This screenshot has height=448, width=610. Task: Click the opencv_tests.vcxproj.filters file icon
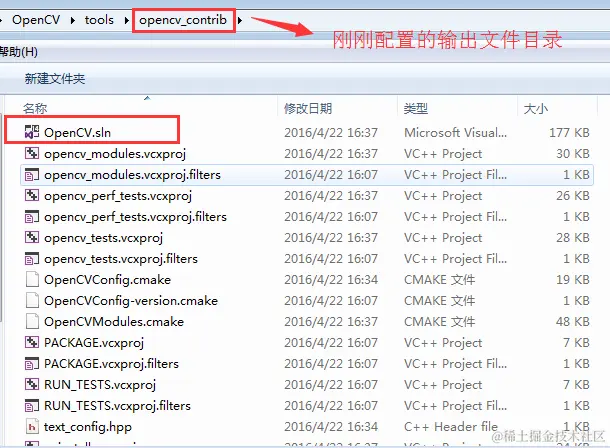coord(32,258)
